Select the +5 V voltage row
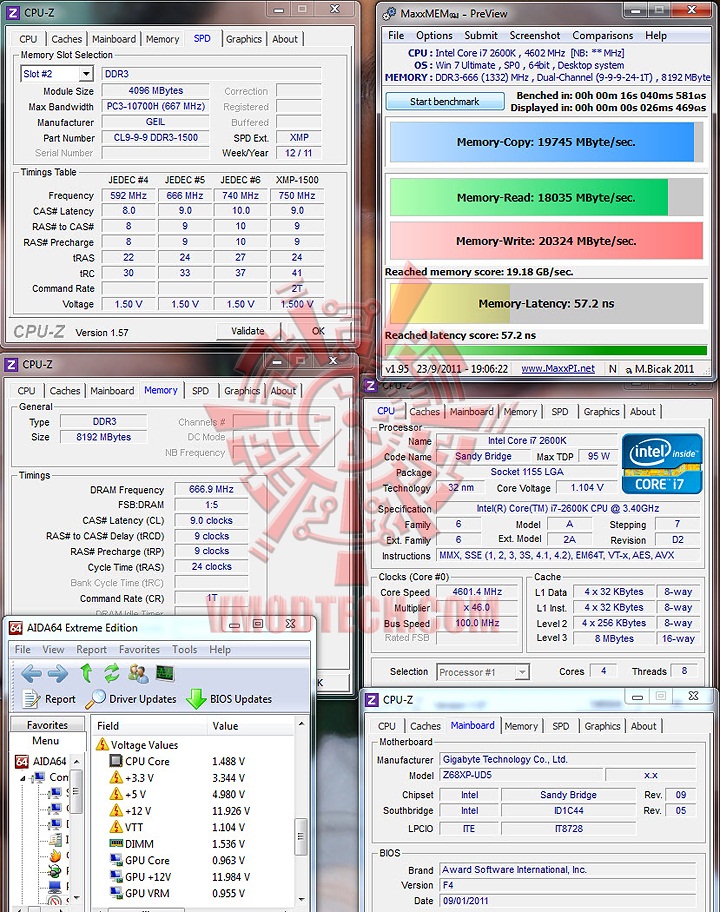This screenshot has height=912, width=720. click(x=177, y=794)
